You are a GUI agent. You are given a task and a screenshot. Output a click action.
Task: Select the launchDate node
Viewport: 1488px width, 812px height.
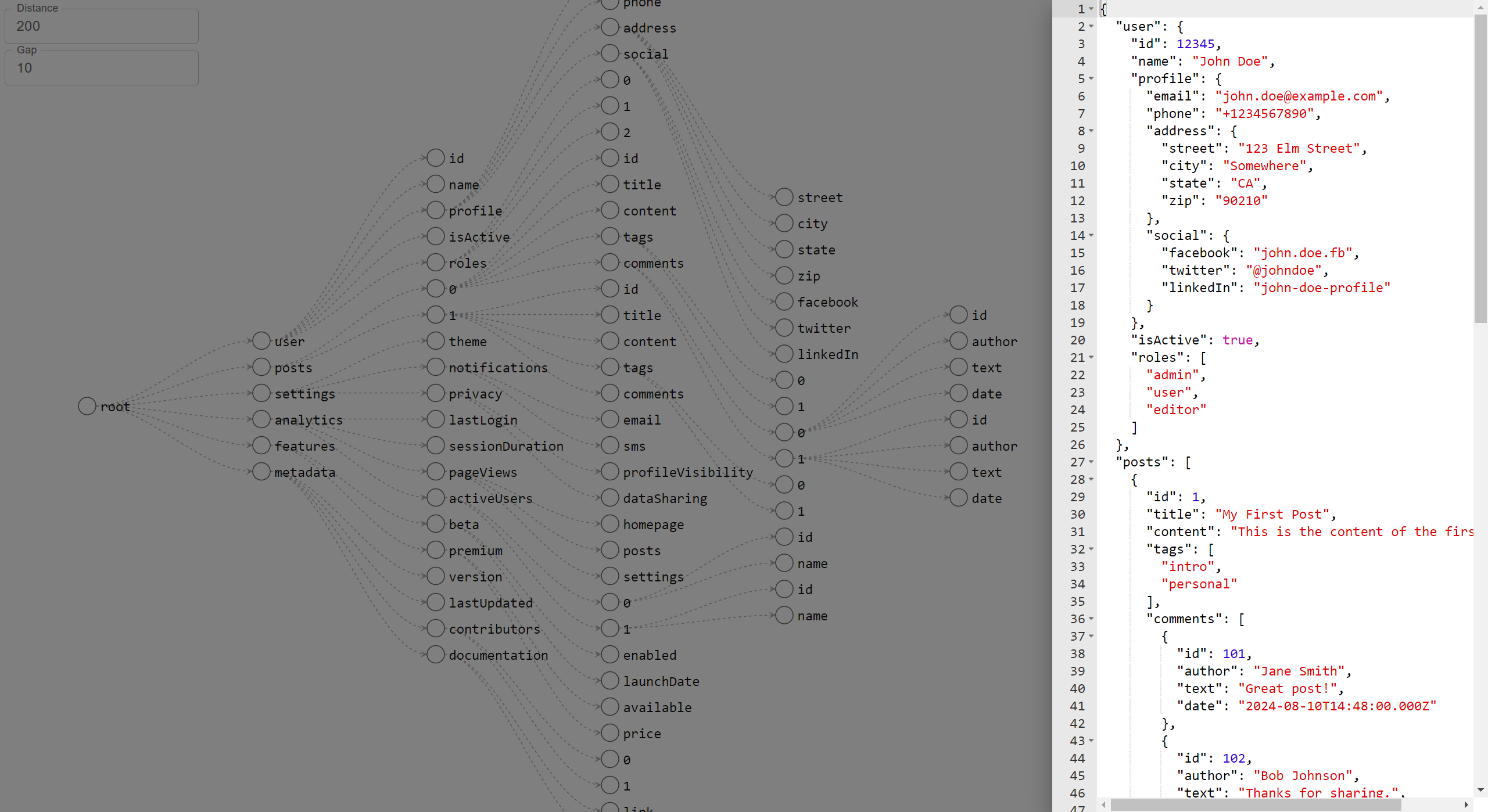(609, 680)
